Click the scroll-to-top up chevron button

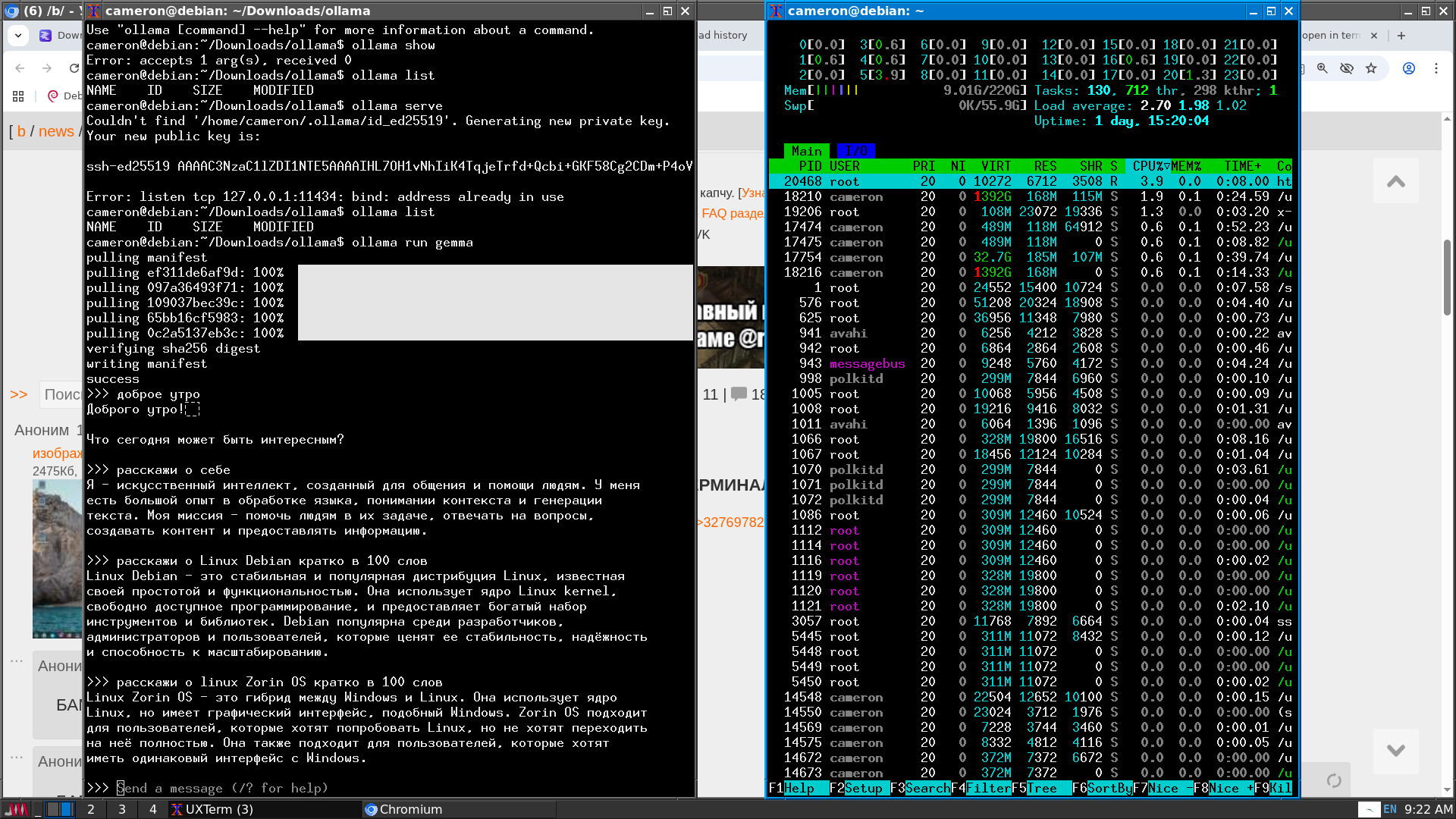click(x=1395, y=181)
